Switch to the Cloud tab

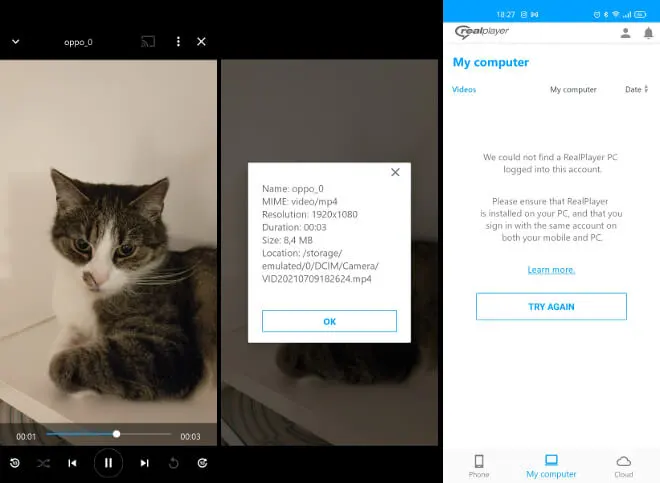pyautogui.click(x=623, y=466)
